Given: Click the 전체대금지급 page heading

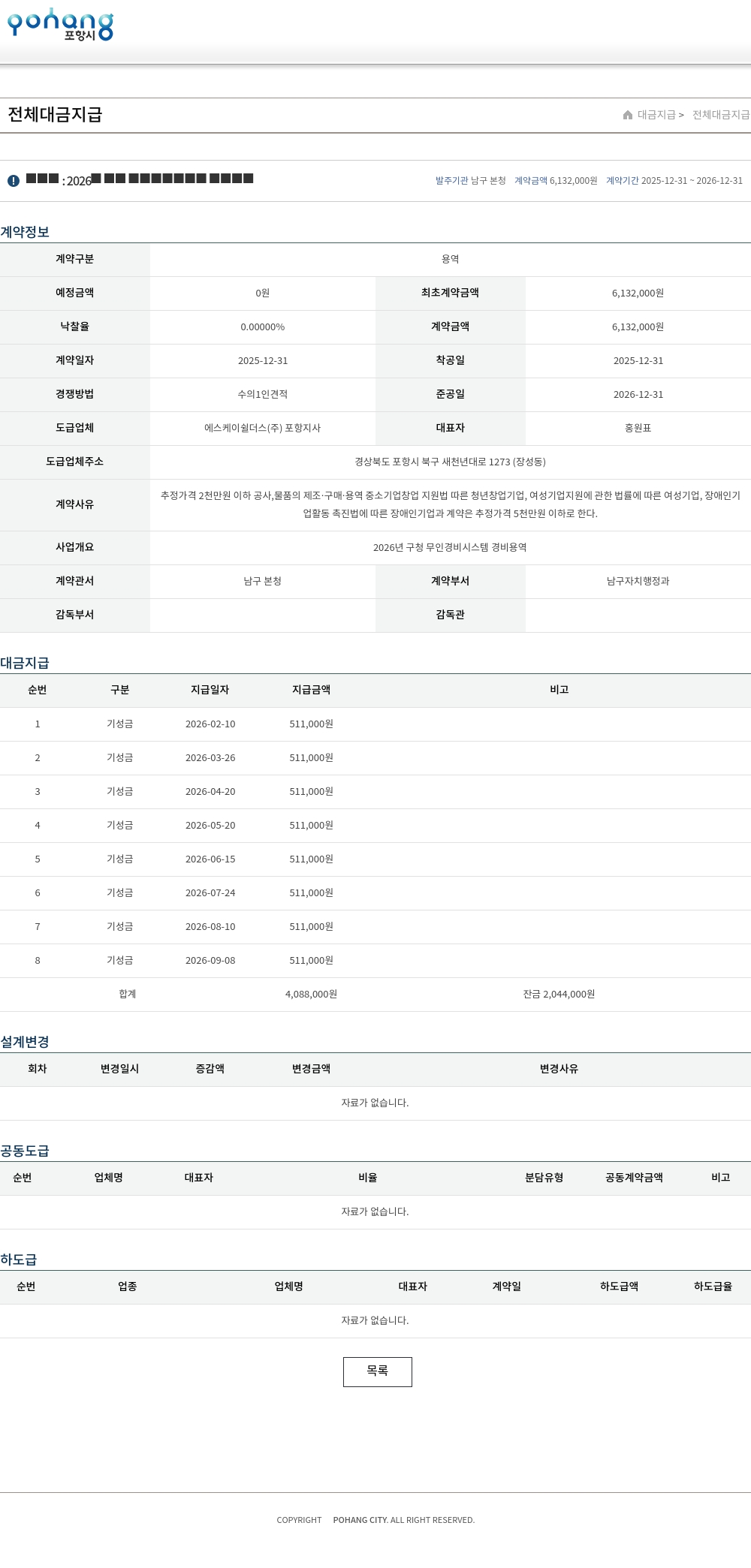Looking at the screenshot, I should (55, 114).
